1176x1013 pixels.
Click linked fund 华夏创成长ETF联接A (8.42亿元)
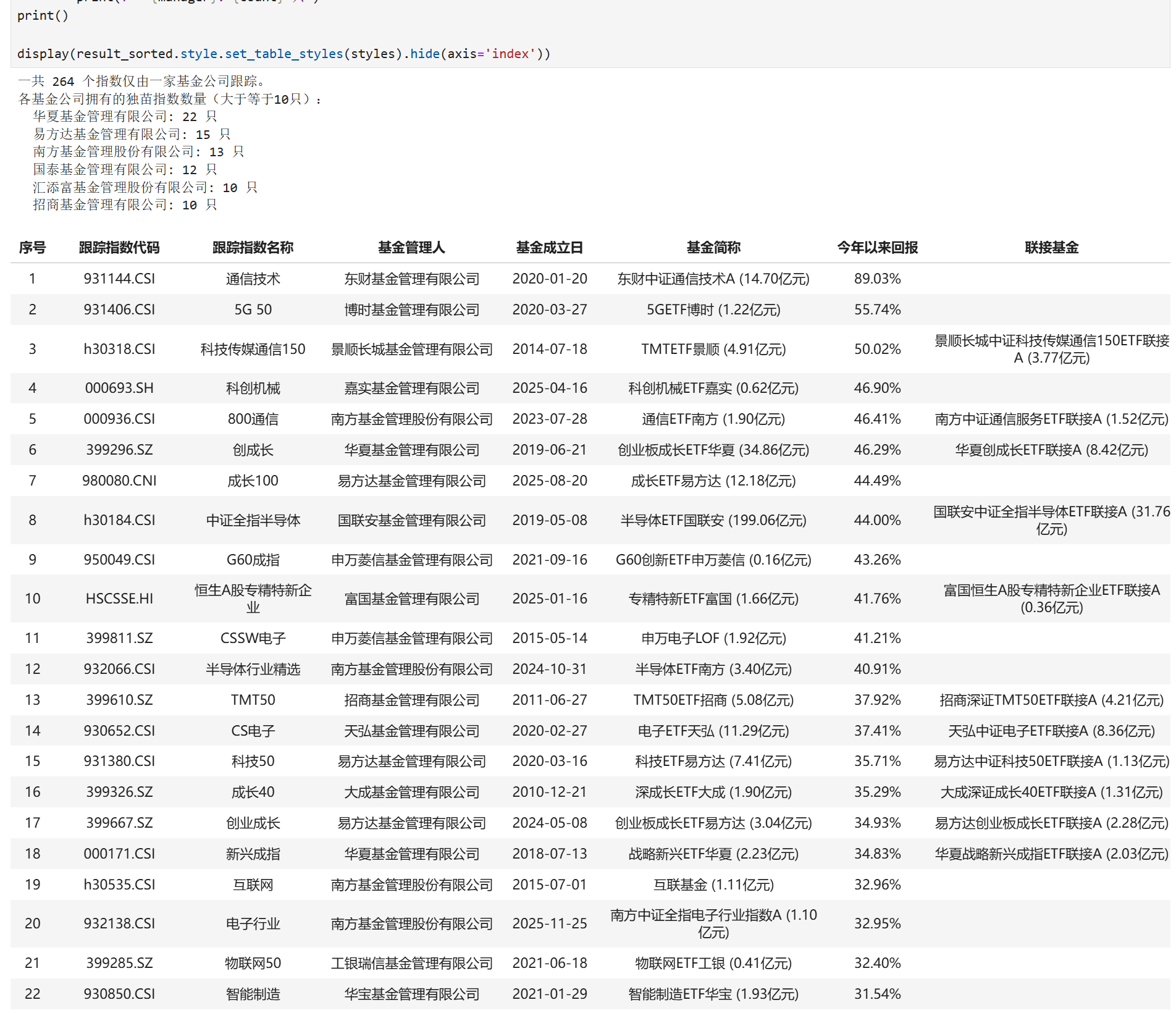[x=1051, y=450]
